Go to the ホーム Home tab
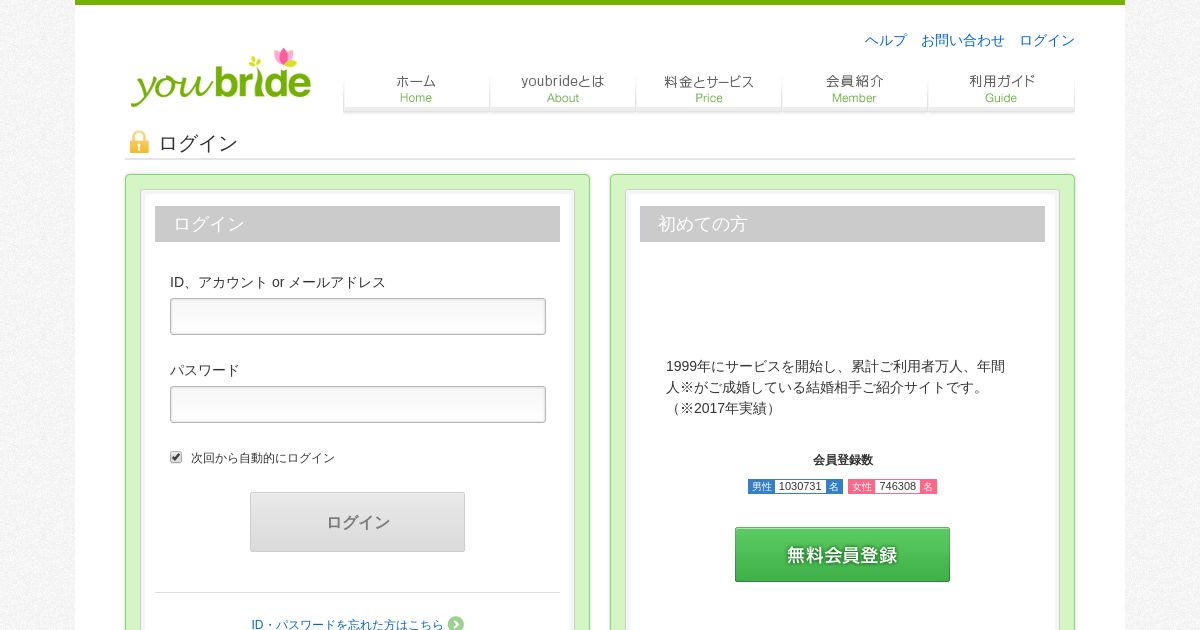Viewport: 1200px width, 630px height. [x=416, y=90]
